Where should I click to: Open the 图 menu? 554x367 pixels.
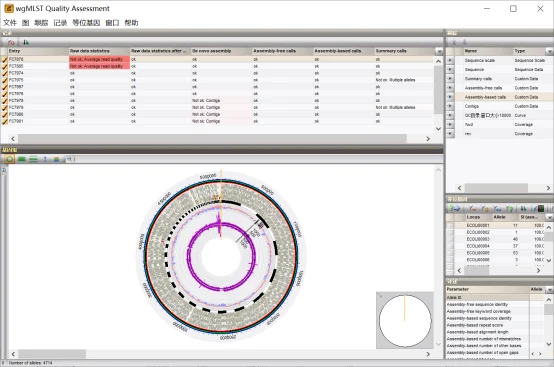point(25,23)
